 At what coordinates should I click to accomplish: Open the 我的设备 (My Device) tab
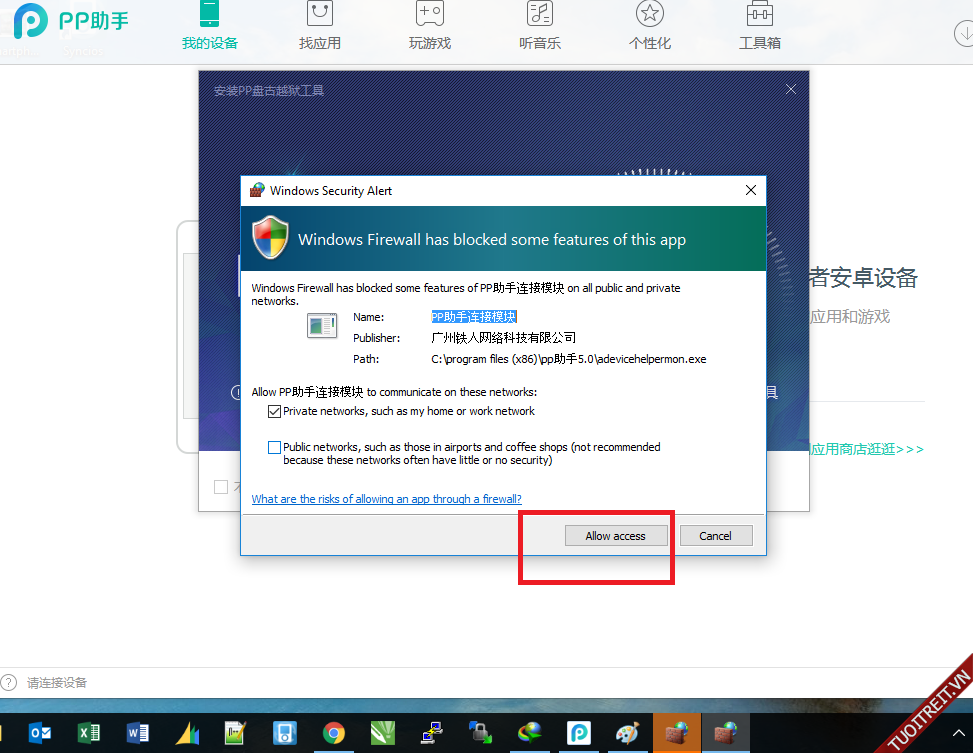209,28
